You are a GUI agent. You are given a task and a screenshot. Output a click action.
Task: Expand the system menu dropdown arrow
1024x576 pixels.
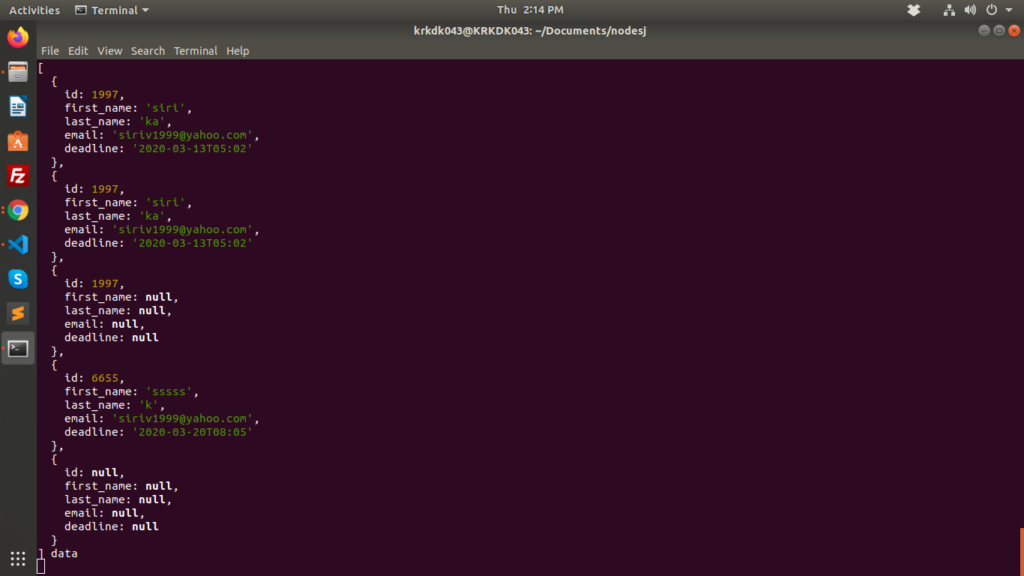coord(1007,10)
